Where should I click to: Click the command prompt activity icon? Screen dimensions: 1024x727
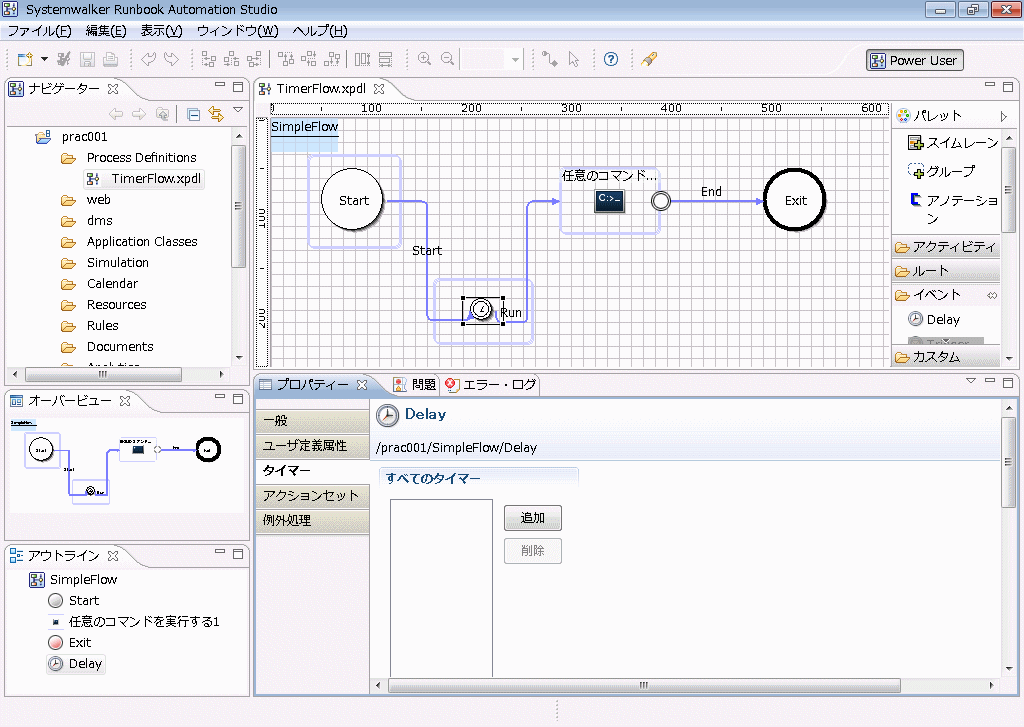click(609, 201)
